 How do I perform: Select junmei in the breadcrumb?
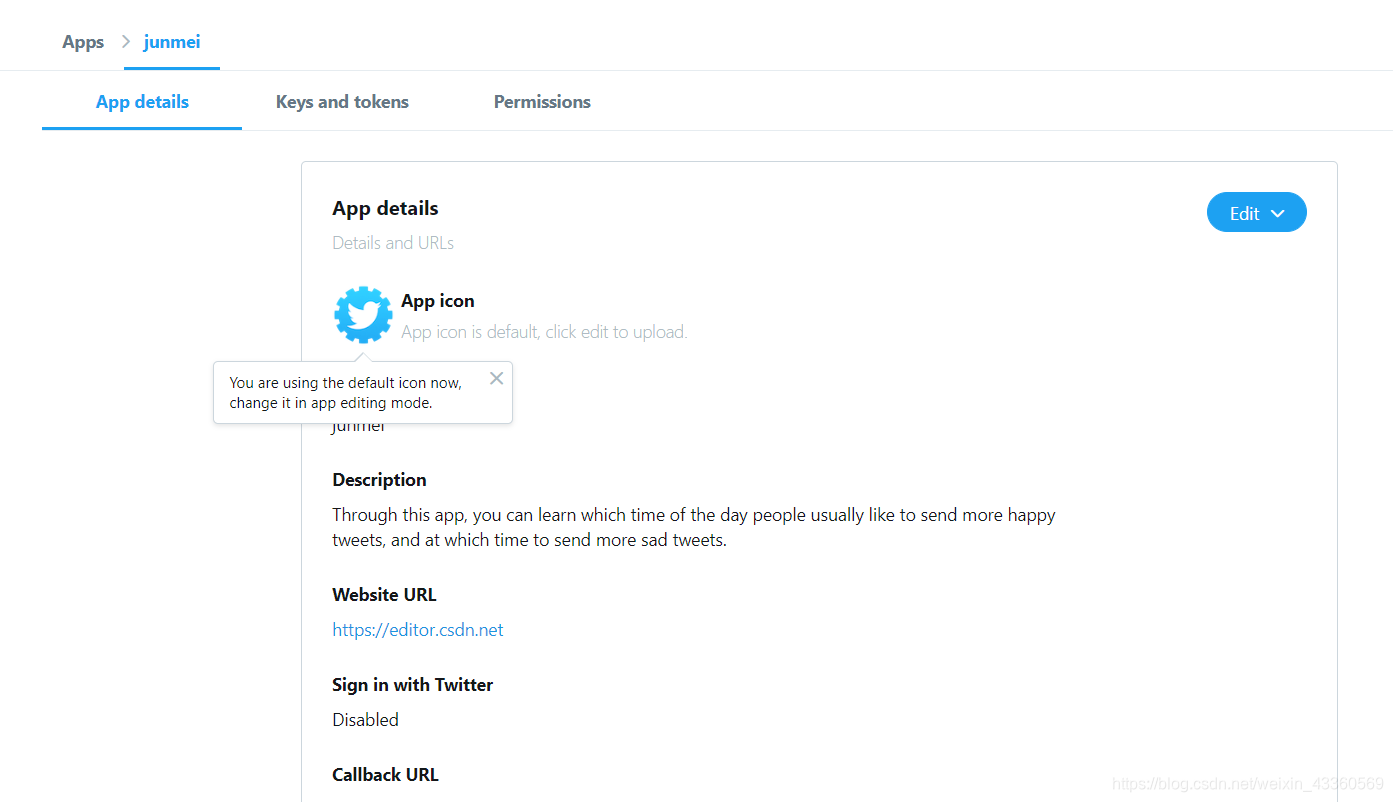pyautogui.click(x=172, y=42)
